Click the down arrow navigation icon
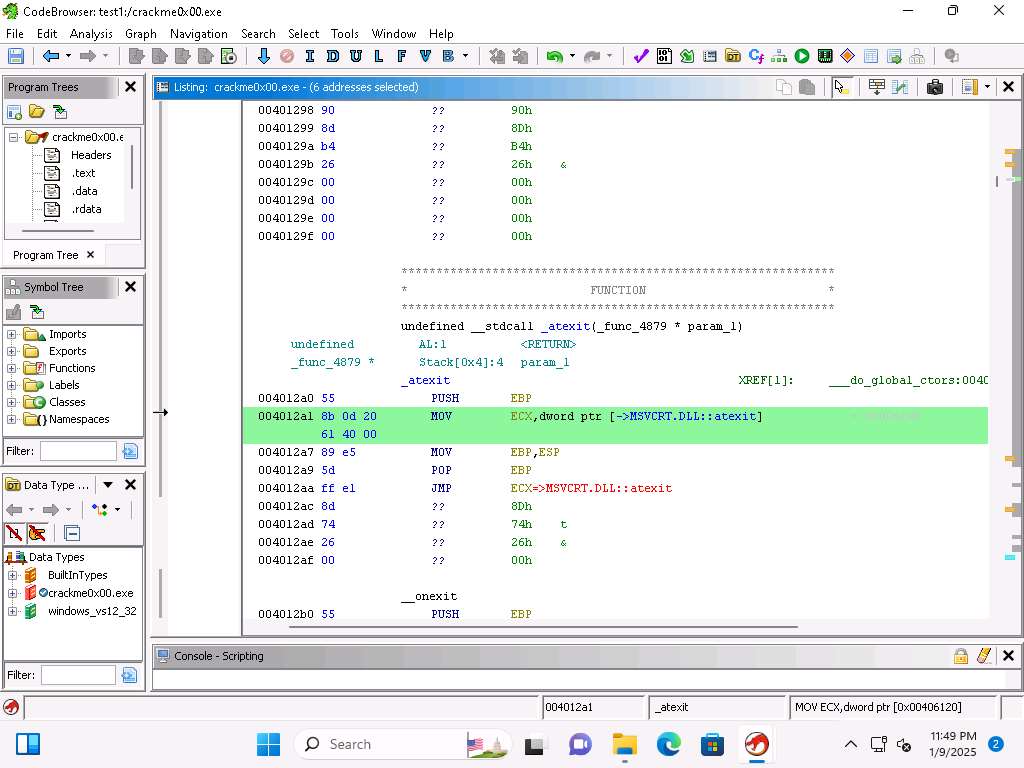This screenshot has height=768, width=1024. click(x=264, y=57)
